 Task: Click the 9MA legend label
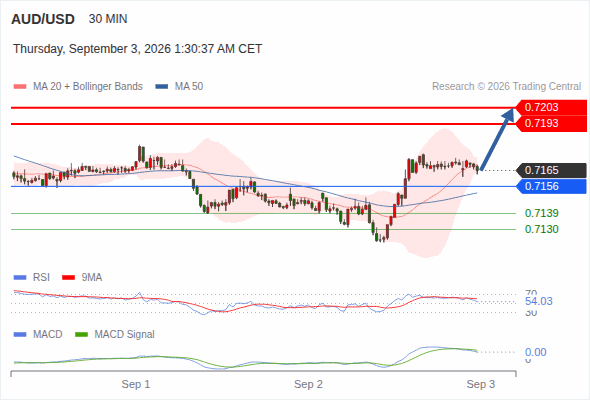(x=92, y=277)
